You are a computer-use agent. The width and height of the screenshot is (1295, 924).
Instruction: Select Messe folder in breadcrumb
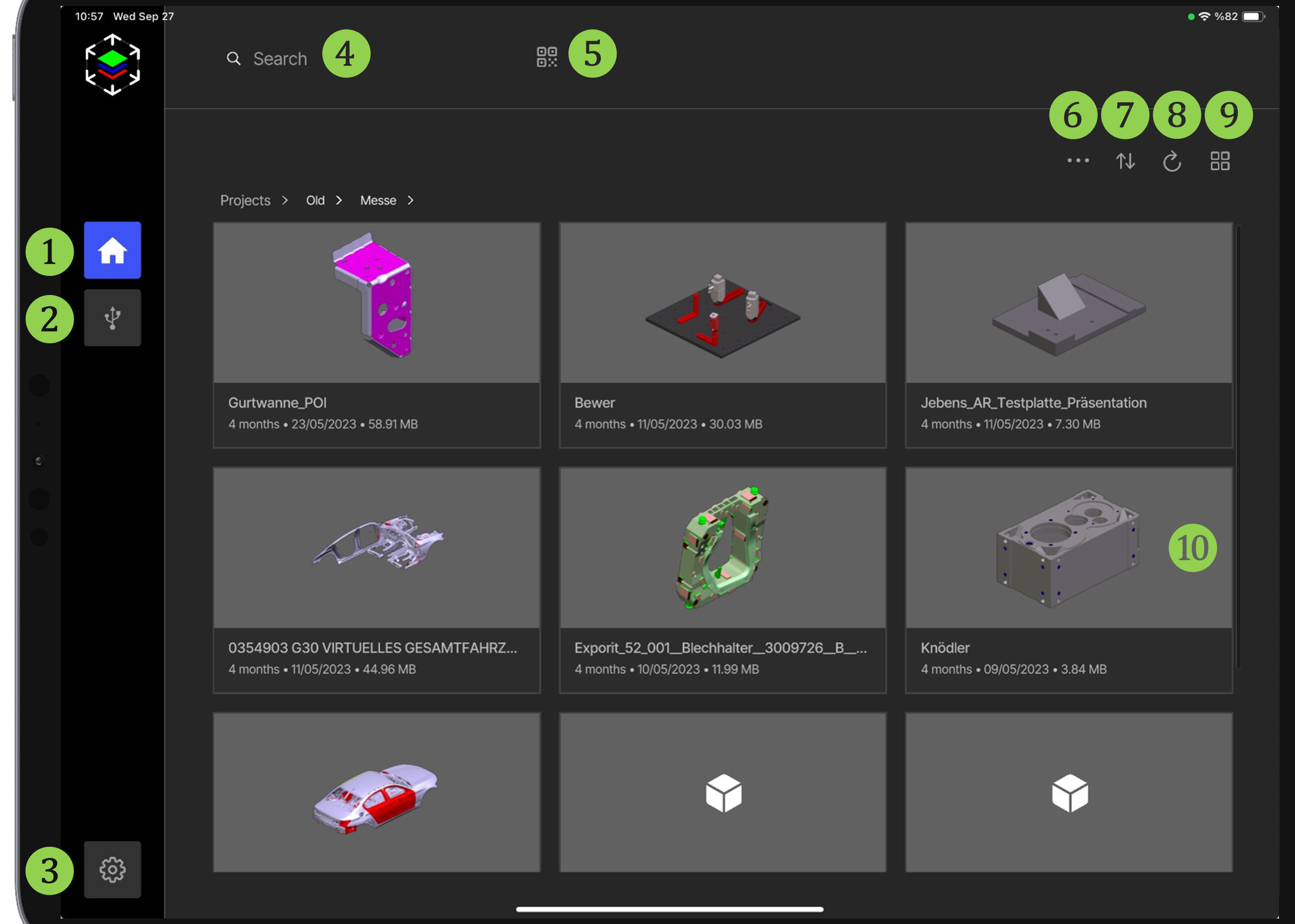point(378,200)
